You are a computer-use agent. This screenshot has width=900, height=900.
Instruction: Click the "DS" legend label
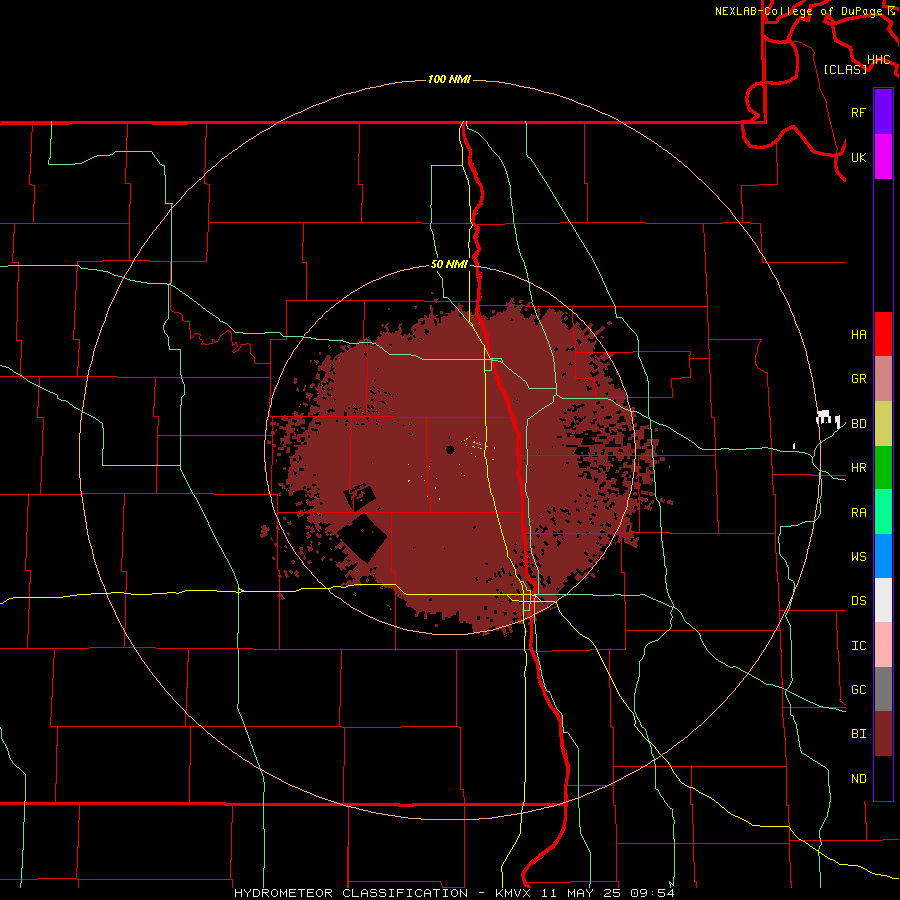tap(858, 600)
